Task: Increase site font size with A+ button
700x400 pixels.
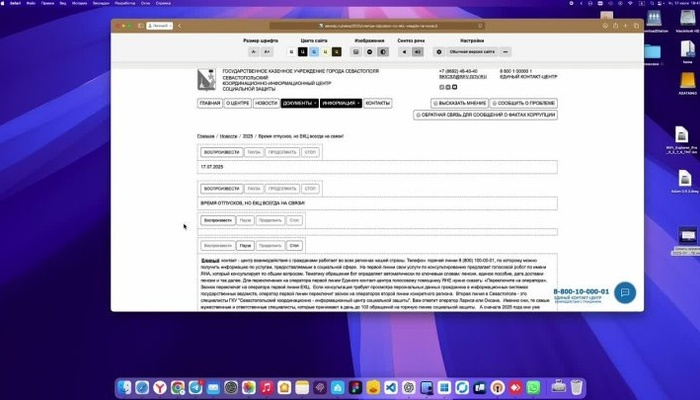Action: [267, 52]
